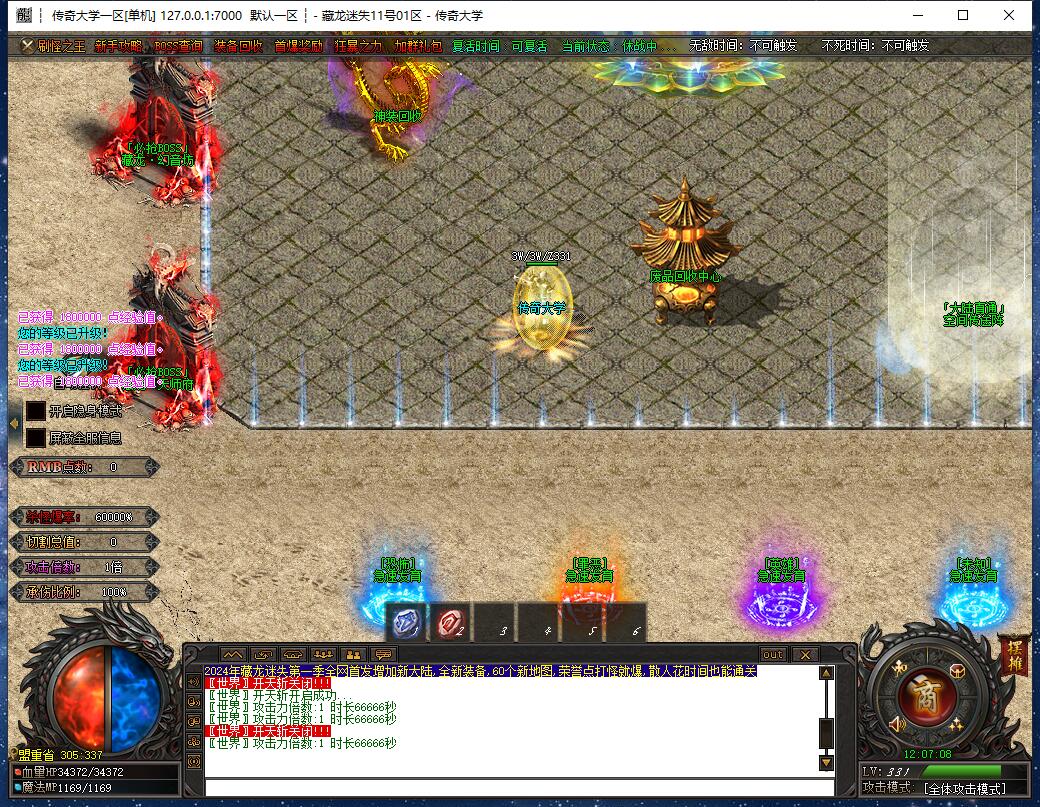The image size is (1040, 807).
Task: Close the chat panel with X button
Action: (805, 654)
